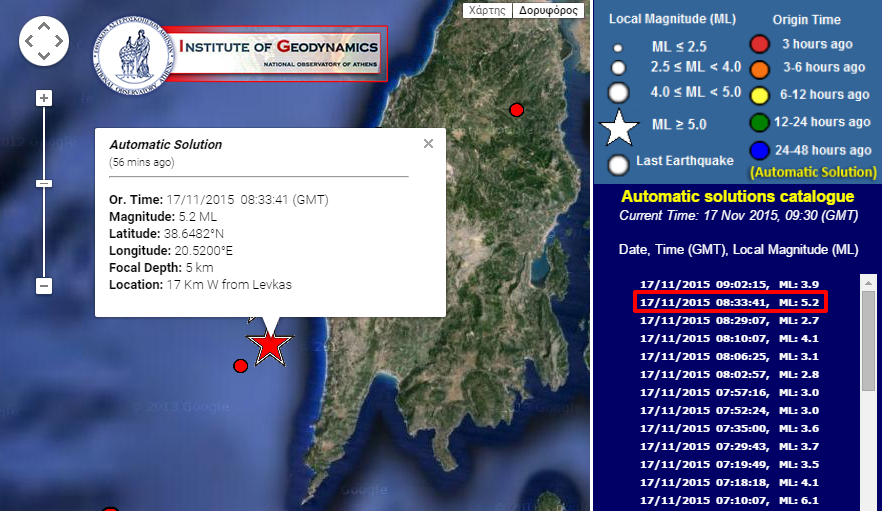
Task: Click the zoom out minus button
Action: [x=44, y=286]
